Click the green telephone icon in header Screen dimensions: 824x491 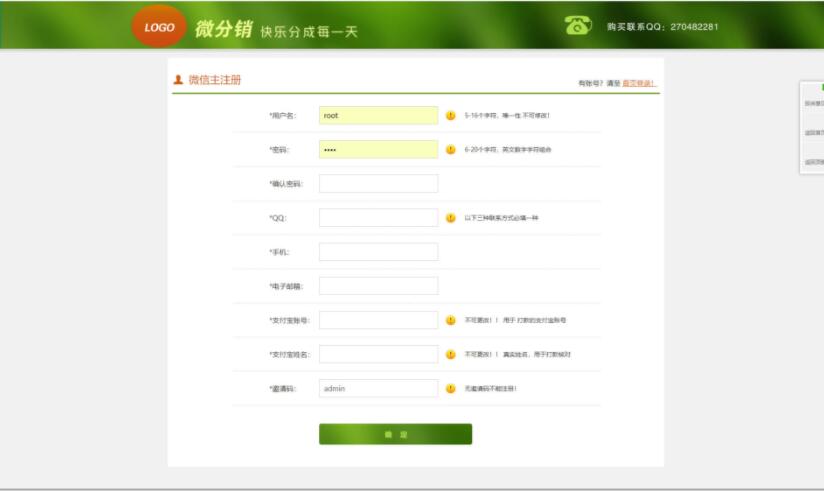578,25
